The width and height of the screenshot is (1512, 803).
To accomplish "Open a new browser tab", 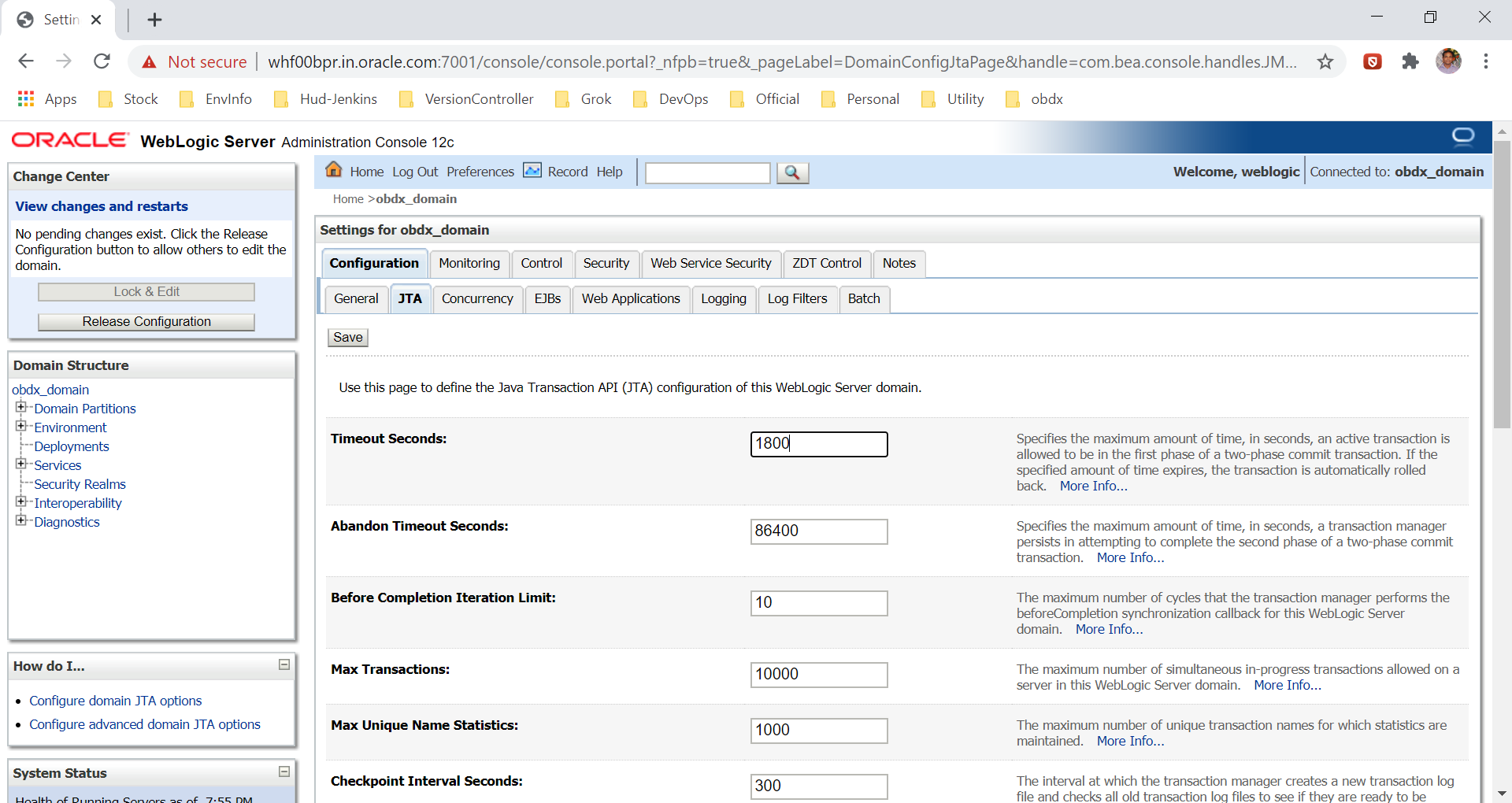I will [154, 20].
